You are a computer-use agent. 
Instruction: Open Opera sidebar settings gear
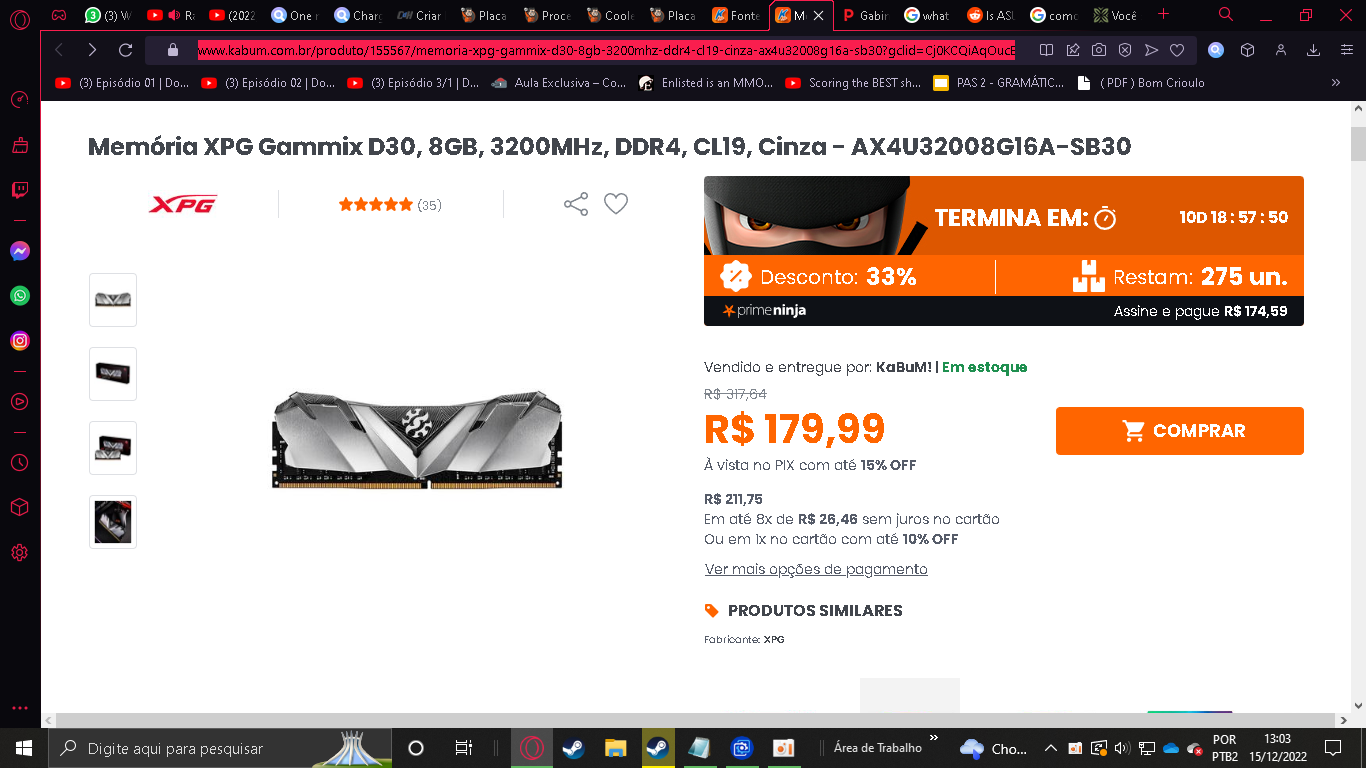pos(20,553)
